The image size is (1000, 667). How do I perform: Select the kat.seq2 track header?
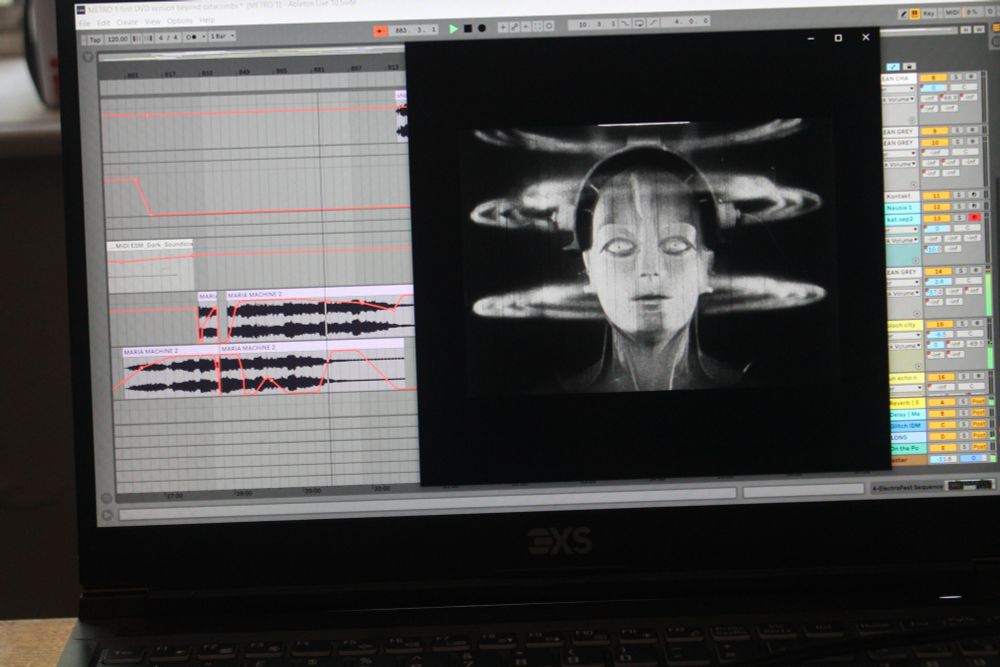902,219
